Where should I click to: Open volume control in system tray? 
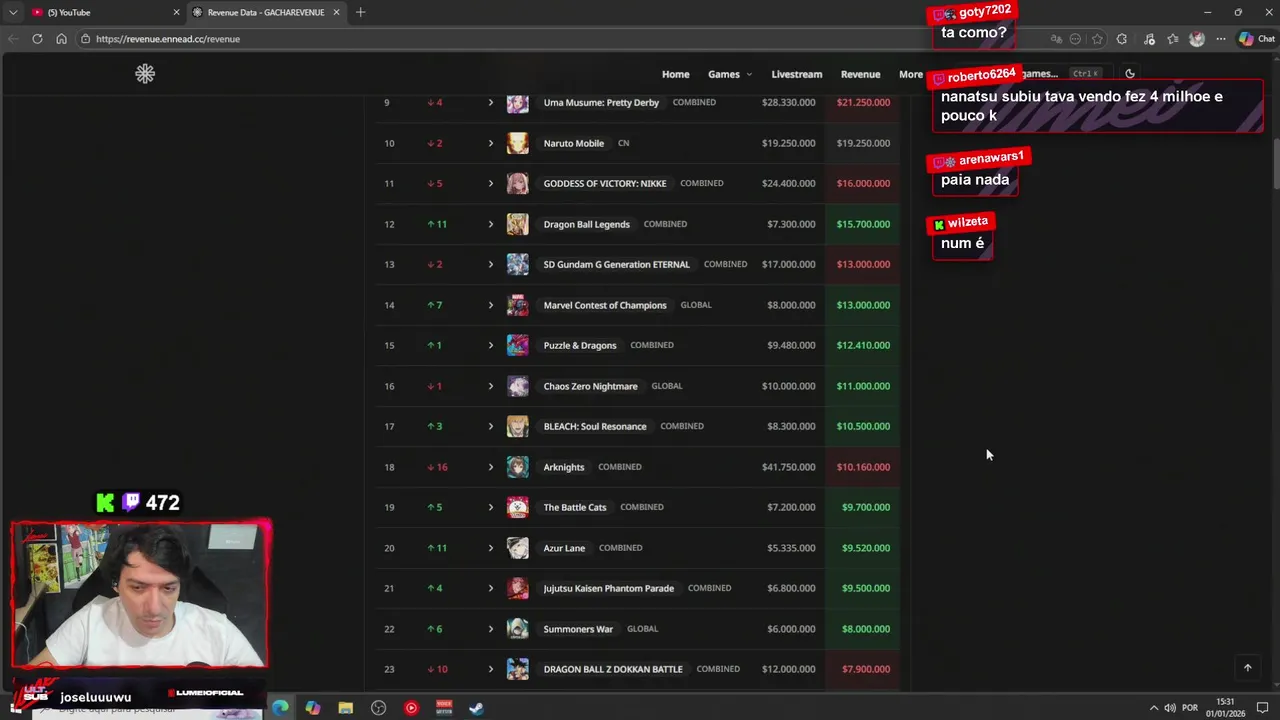click(x=1169, y=708)
